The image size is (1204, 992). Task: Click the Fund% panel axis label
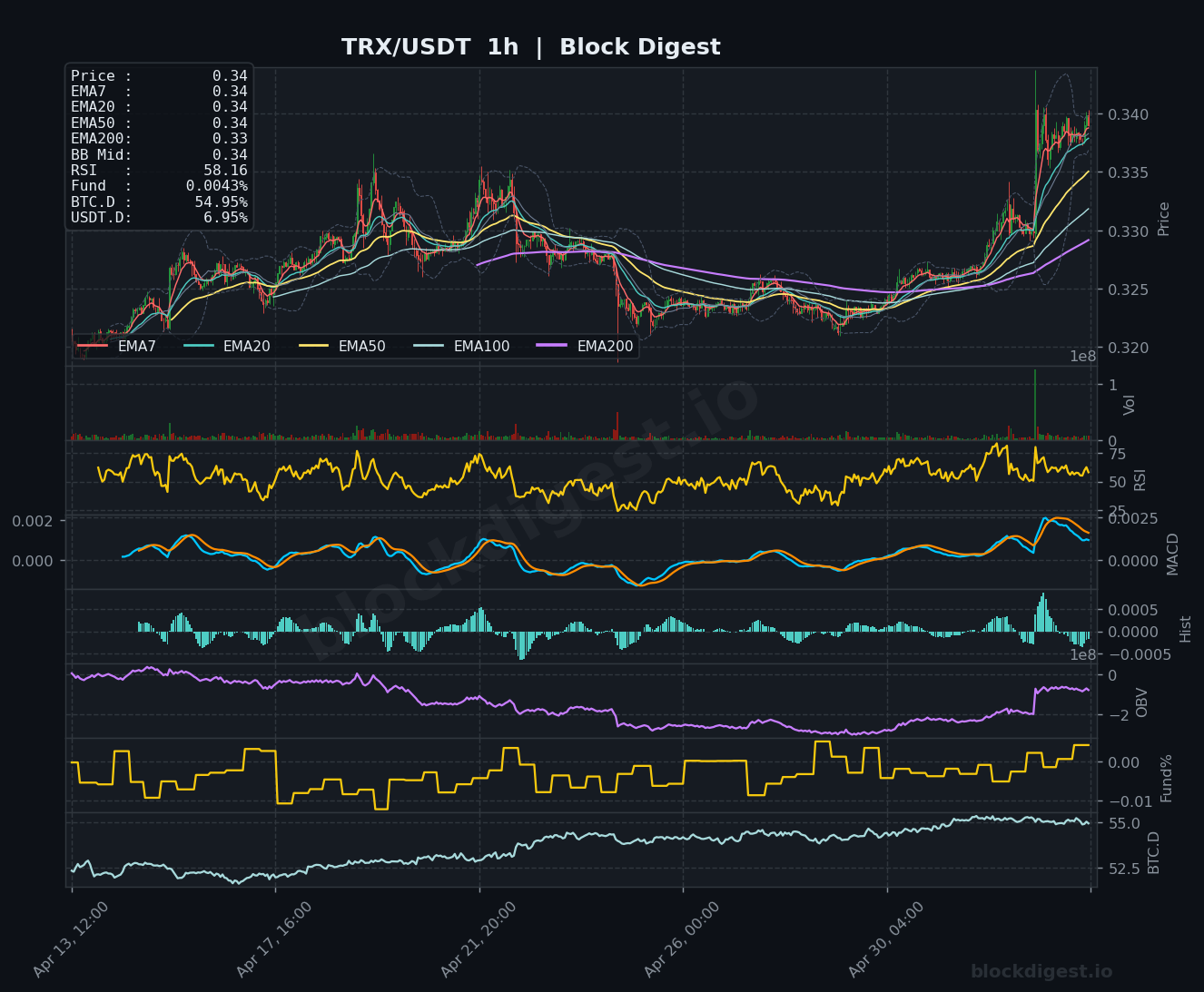click(1167, 777)
